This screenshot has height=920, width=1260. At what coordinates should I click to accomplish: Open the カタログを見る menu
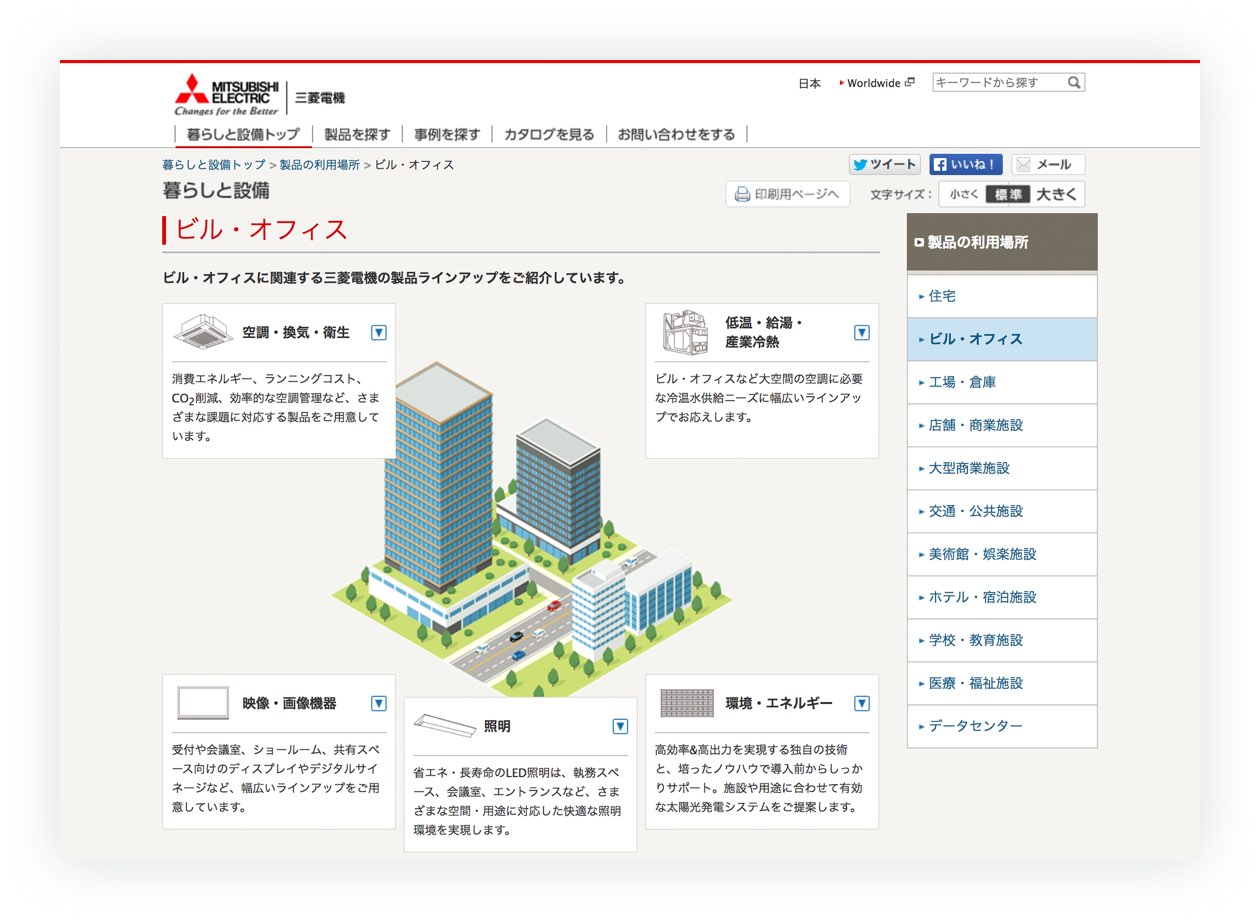pos(549,134)
